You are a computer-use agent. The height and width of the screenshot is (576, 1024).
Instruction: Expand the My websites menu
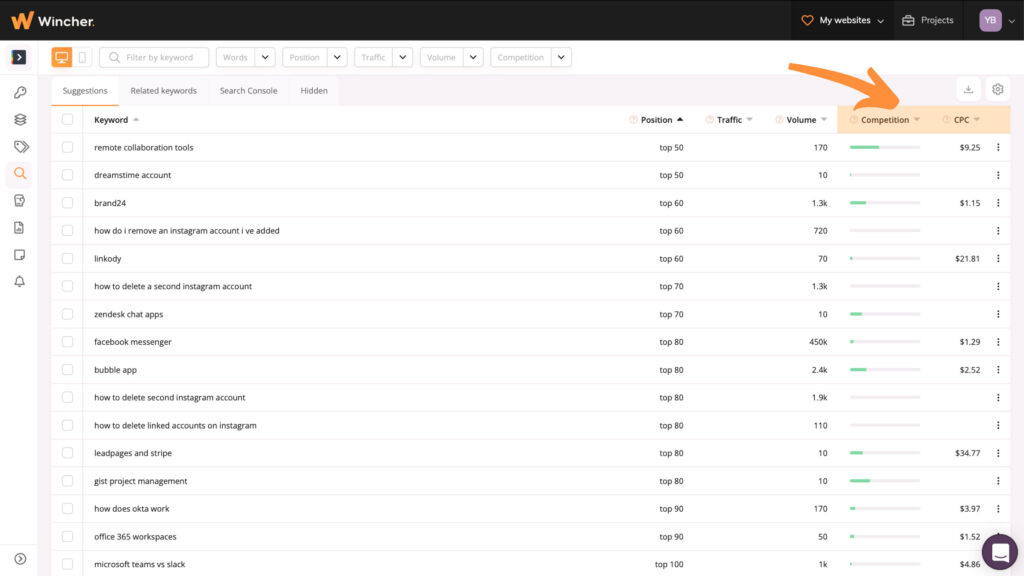[842, 20]
